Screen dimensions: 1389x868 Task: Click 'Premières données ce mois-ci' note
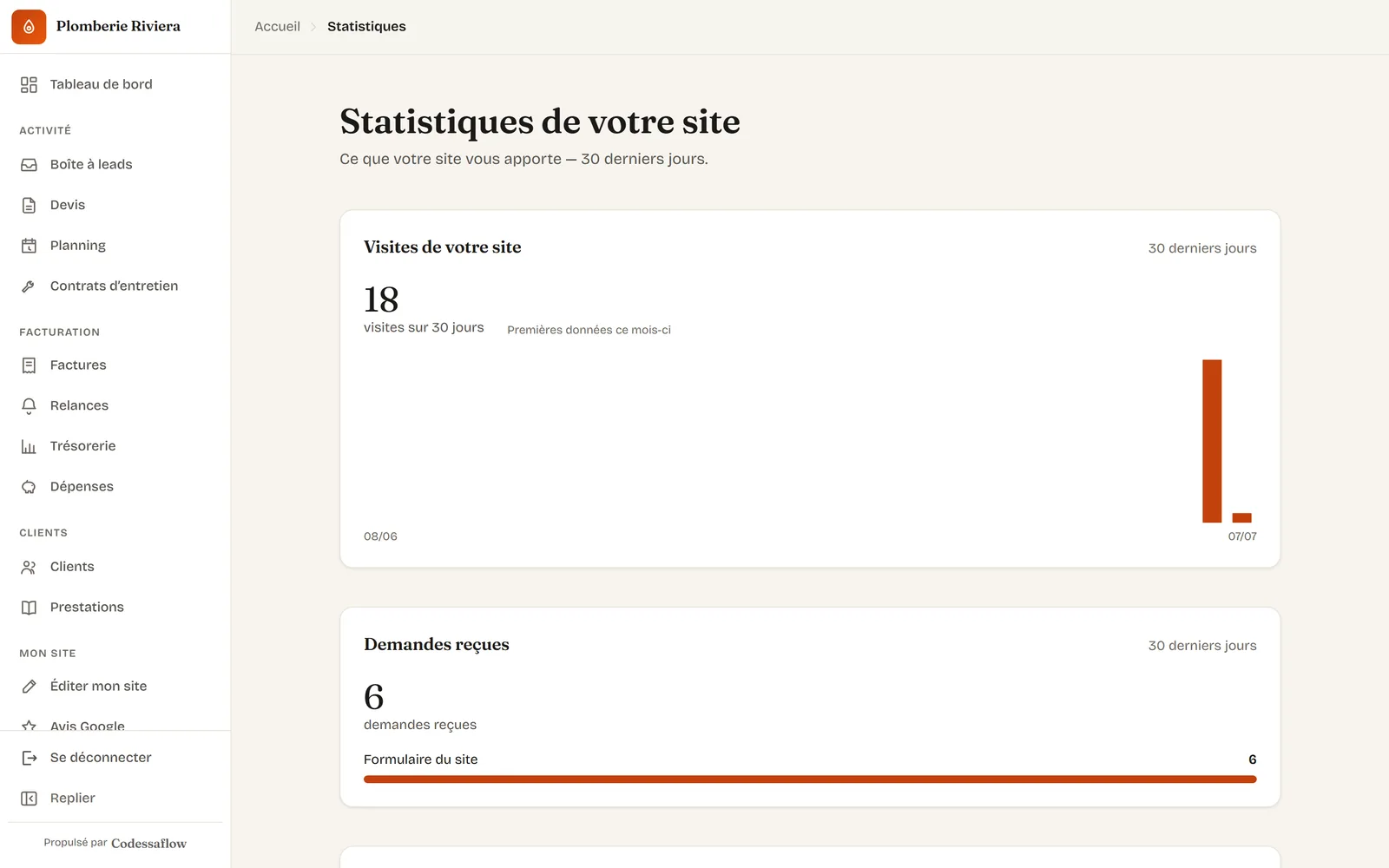(589, 330)
